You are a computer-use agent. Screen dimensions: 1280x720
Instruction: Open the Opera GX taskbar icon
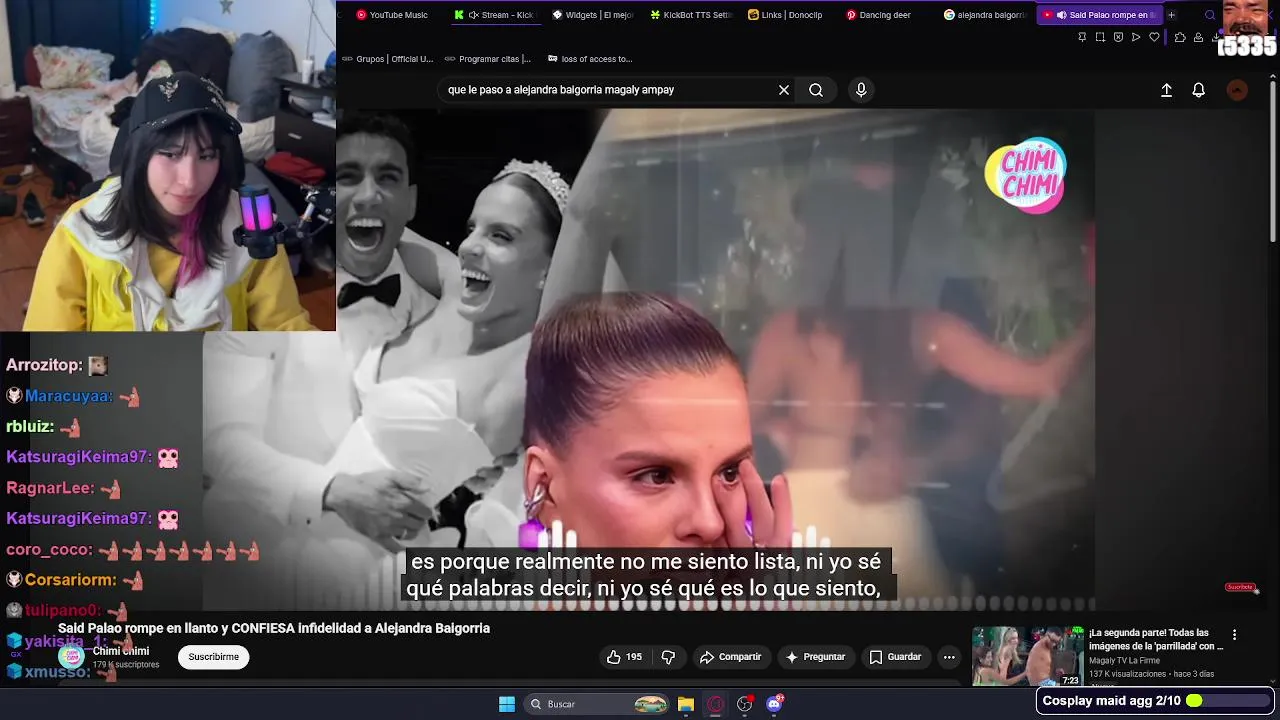[715, 704]
